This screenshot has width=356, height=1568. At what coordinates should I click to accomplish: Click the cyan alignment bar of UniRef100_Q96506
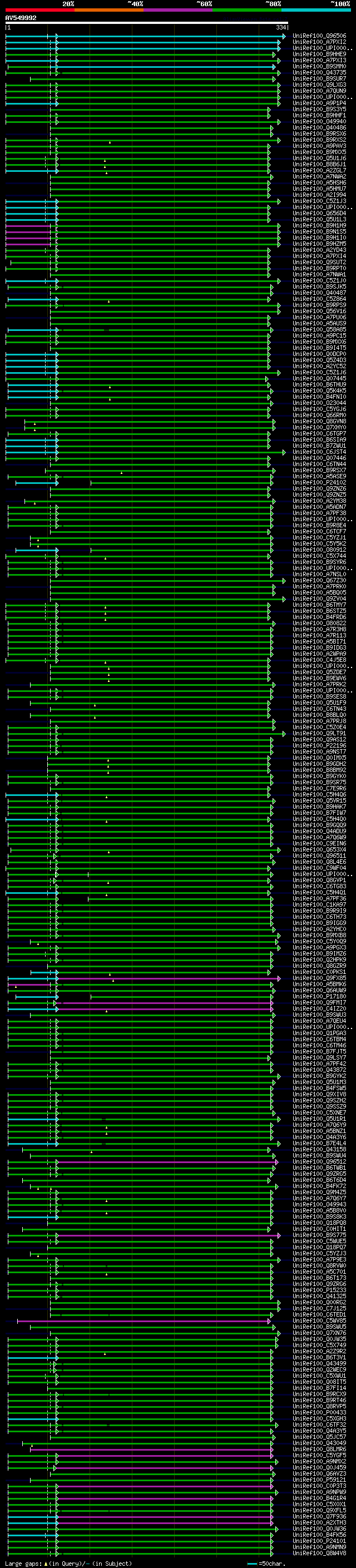pyautogui.click(x=146, y=37)
